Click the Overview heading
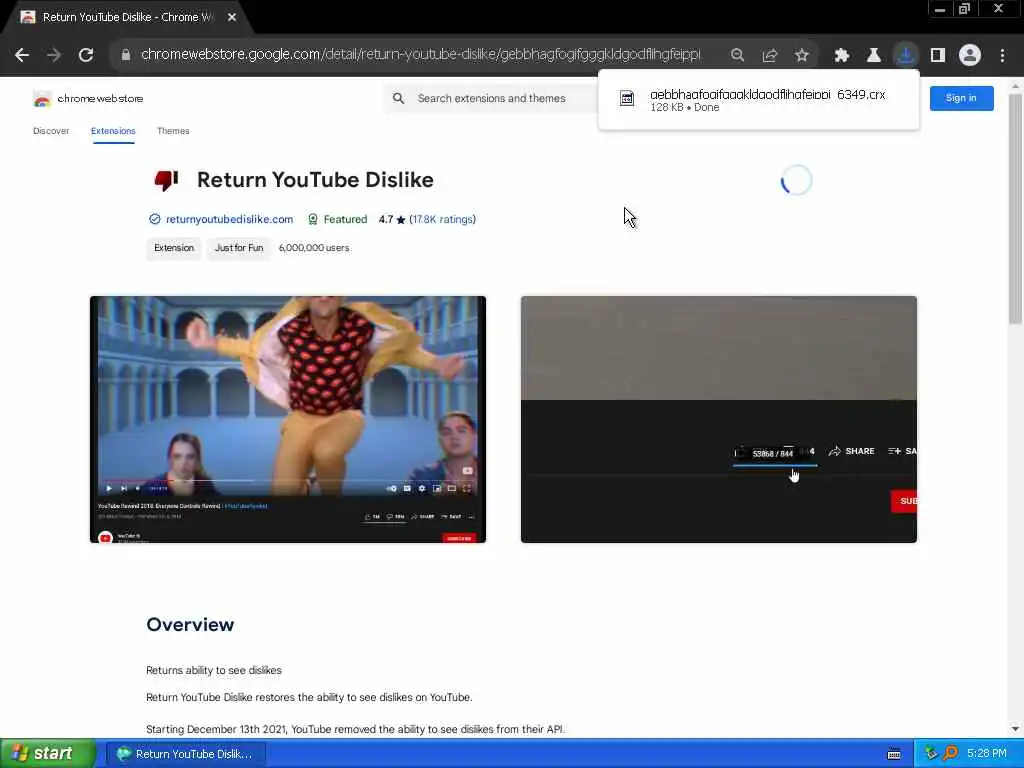This screenshot has height=768, width=1024. click(x=190, y=625)
